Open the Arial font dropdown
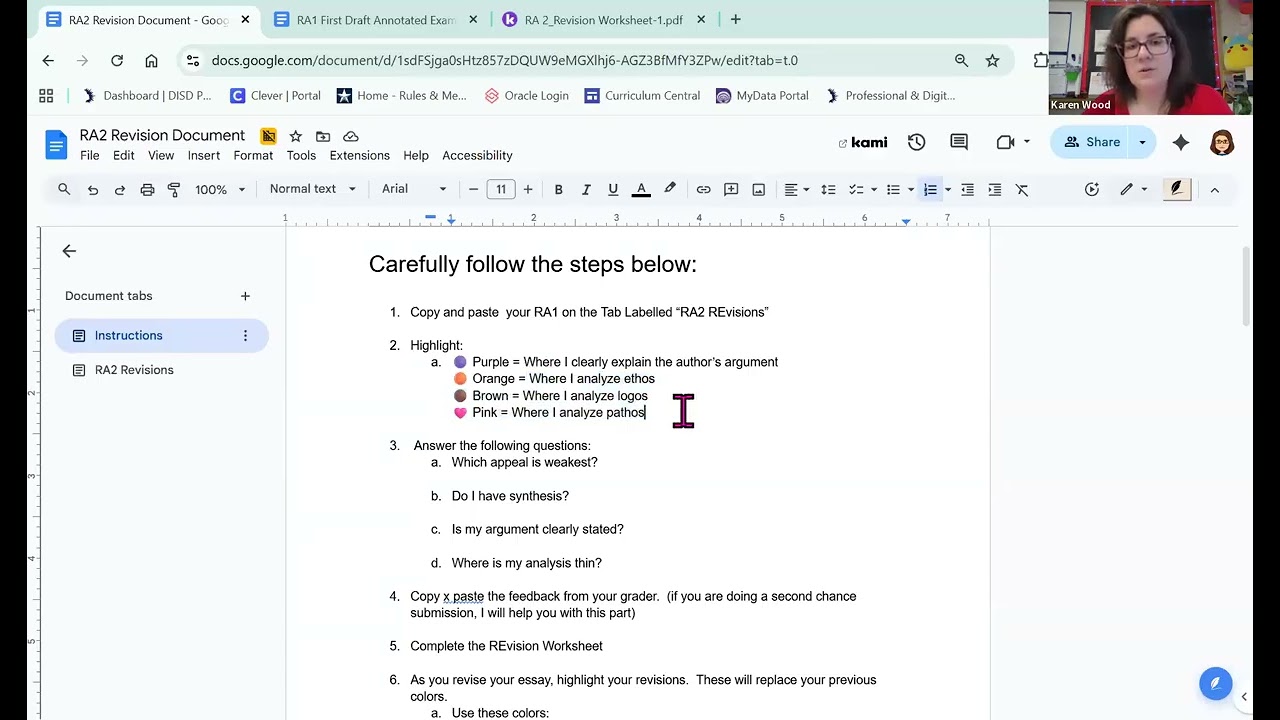 (414, 189)
